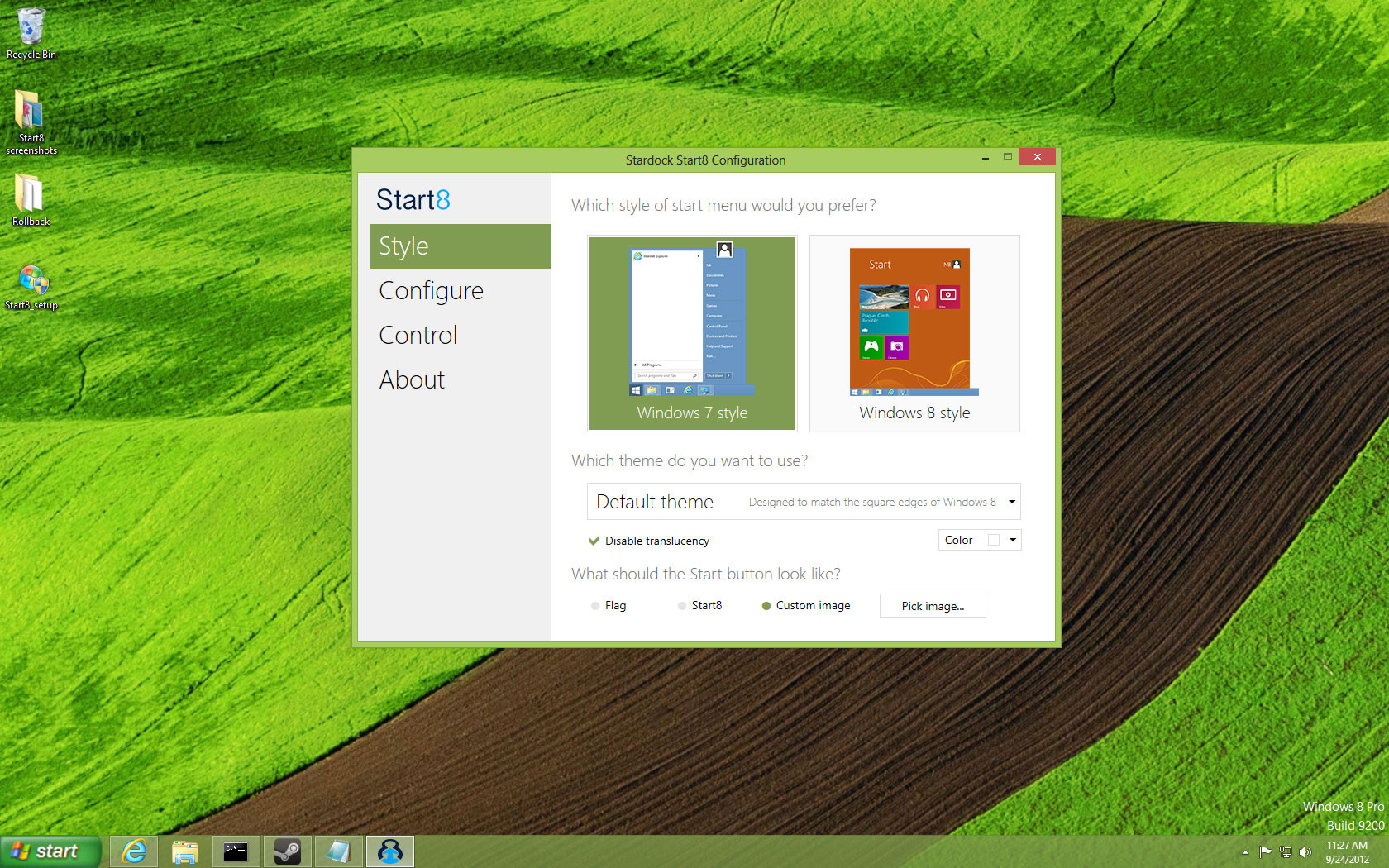This screenshot has height=868, width=1389.
Task: Open the About section
Action: pos(461,380)
